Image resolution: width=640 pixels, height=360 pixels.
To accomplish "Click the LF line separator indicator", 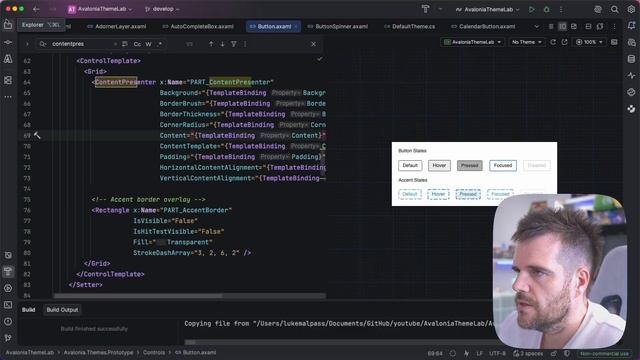I will [479, 353].
